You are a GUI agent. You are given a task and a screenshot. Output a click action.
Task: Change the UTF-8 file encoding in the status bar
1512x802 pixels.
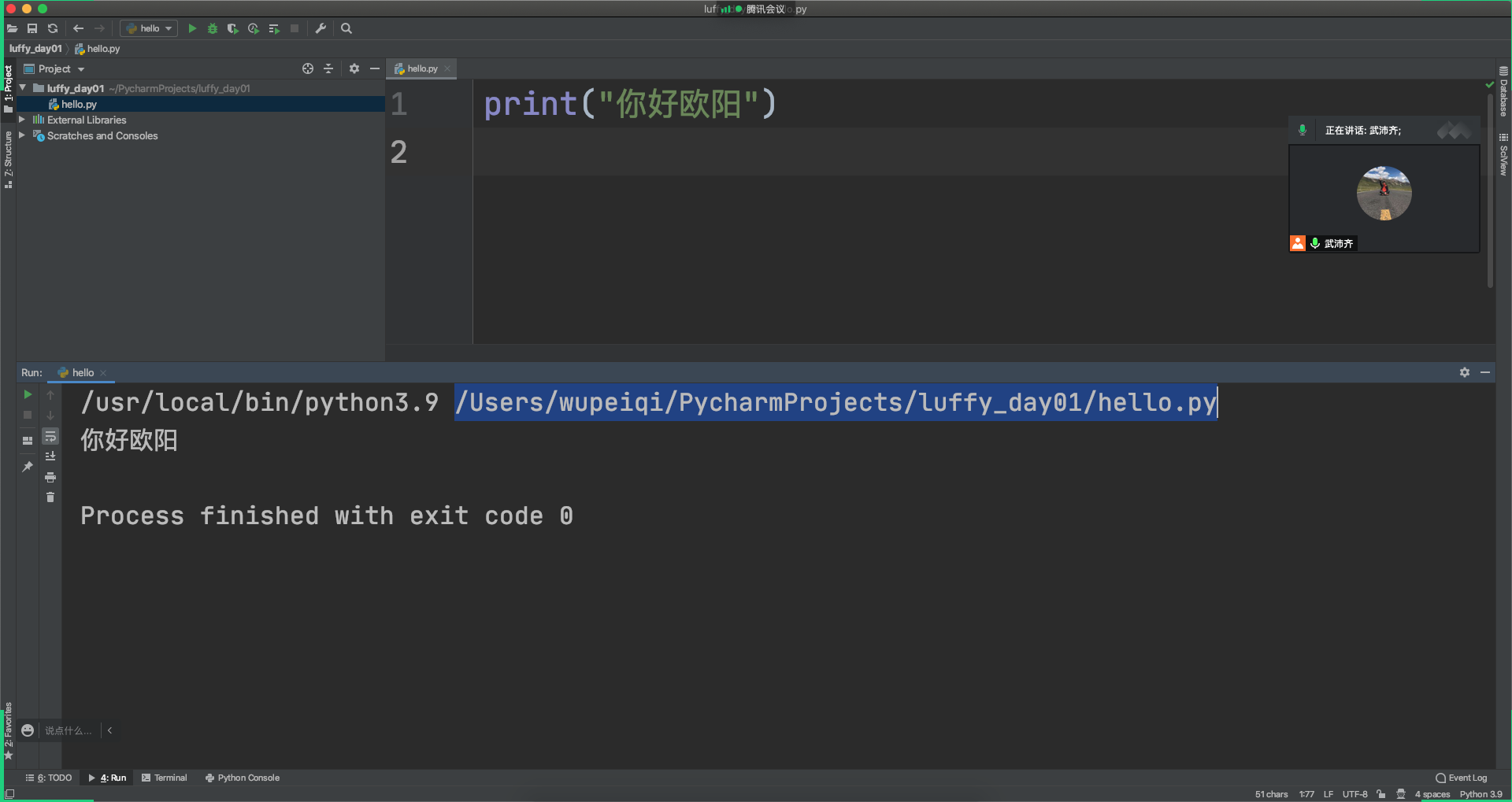[1354, 794]
